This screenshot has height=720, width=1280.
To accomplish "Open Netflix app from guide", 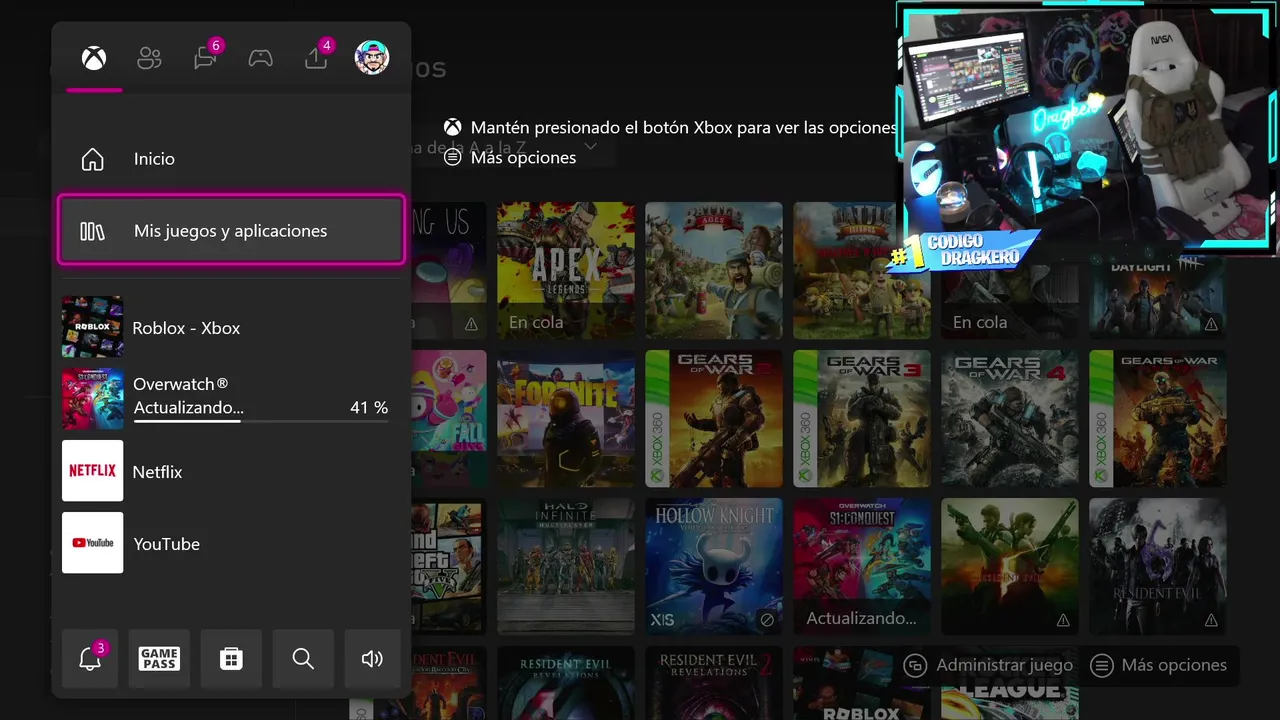I will (231, 471).
